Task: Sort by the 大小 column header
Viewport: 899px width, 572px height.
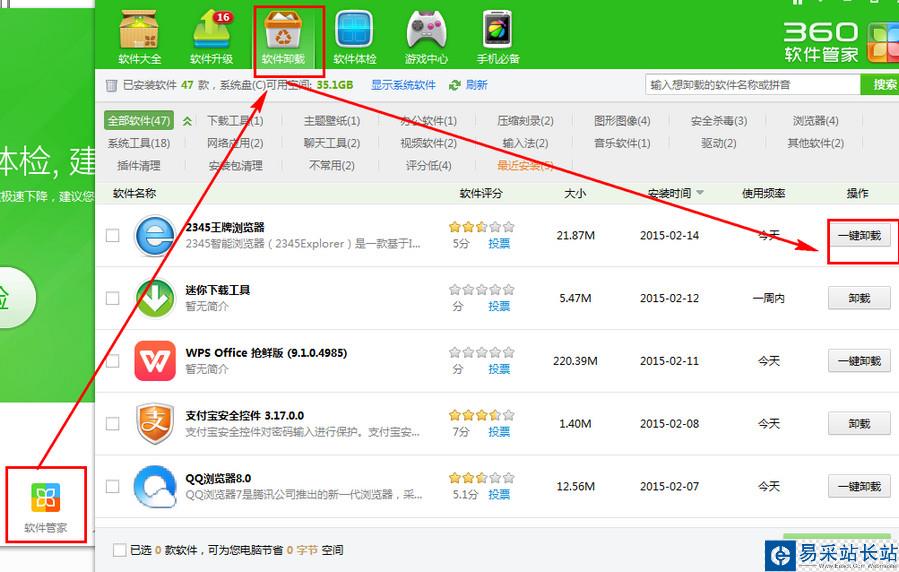Action: click(575, 193)
